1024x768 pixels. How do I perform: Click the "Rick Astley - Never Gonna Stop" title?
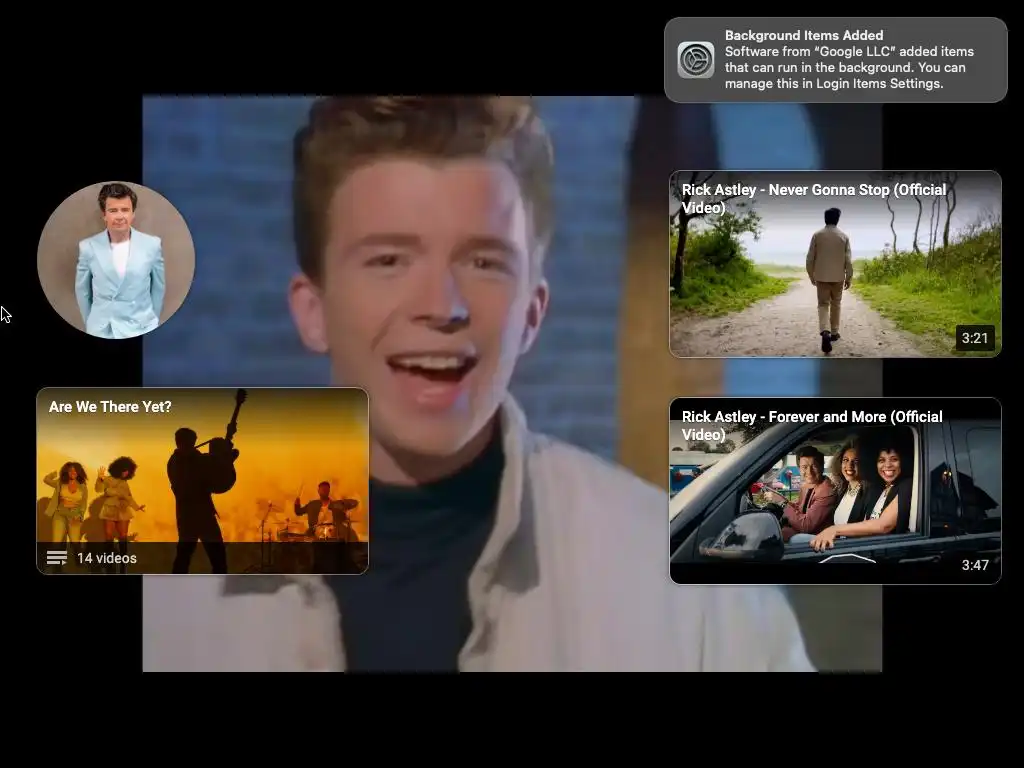pyautogui.click(x=814, y=199)
